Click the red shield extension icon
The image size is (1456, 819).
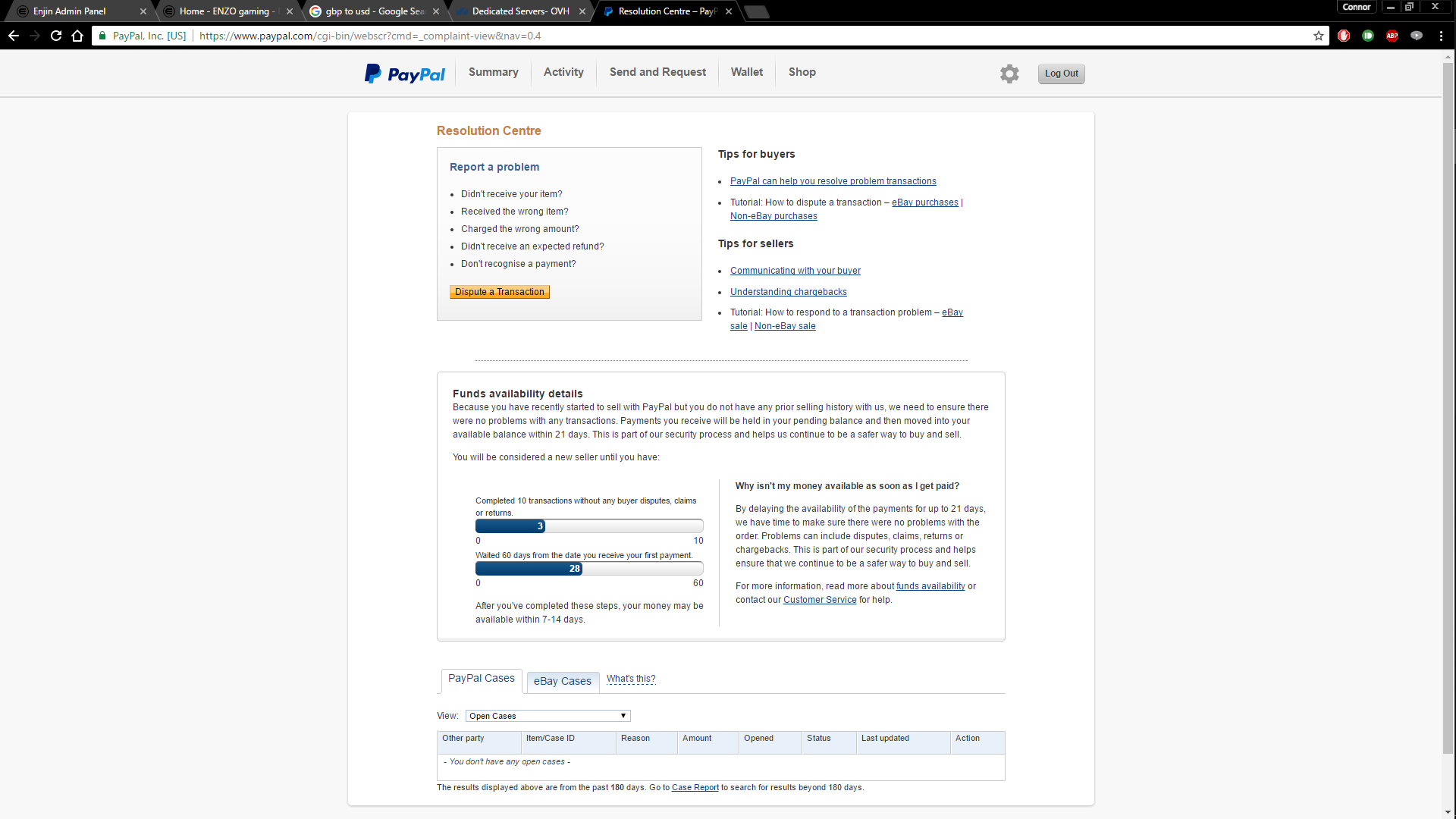pyautogui.click(x=1344, y=36)
